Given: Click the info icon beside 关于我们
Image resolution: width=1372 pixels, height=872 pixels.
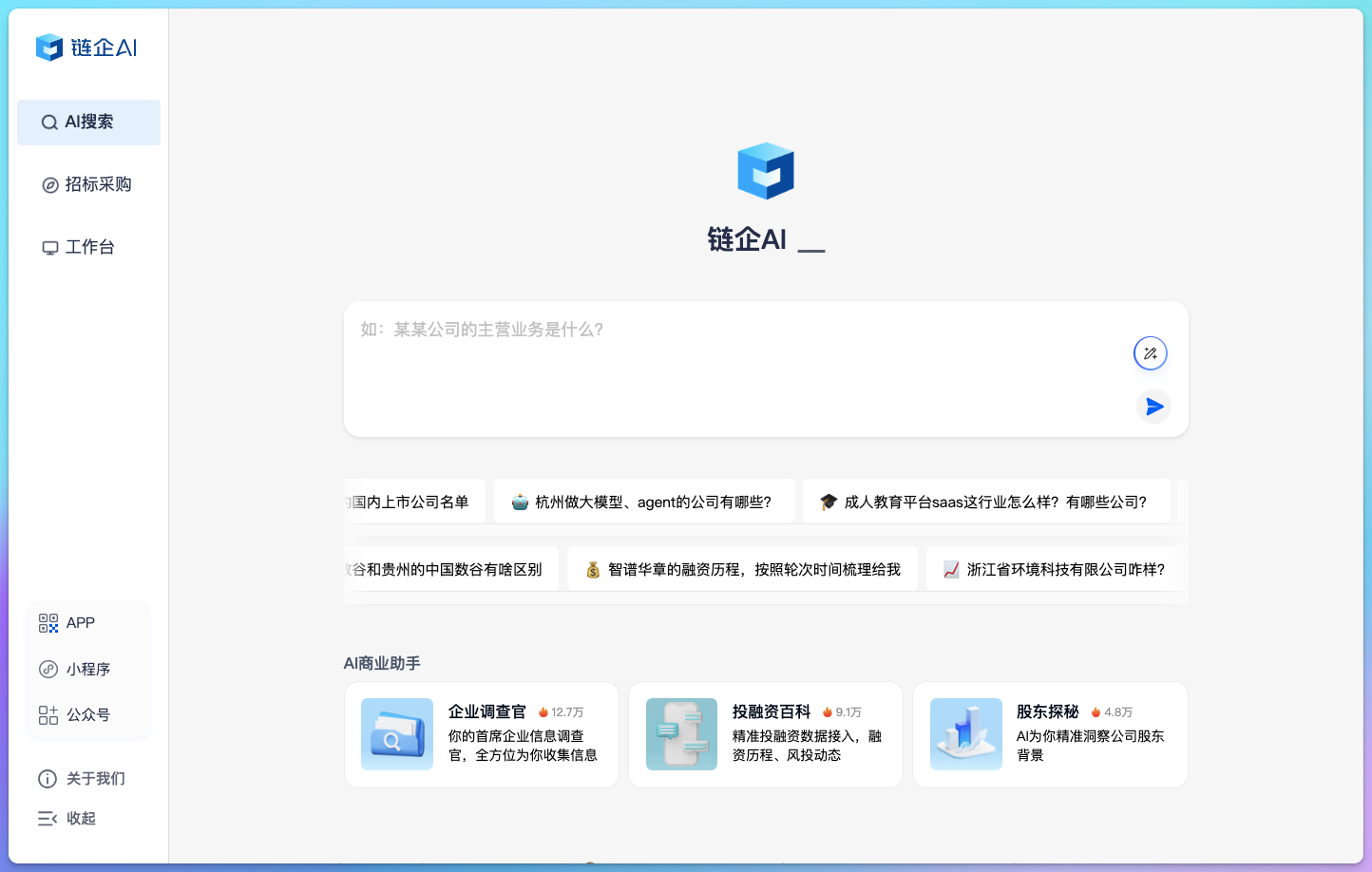Looking at the screenshot, I should [48, 778].
